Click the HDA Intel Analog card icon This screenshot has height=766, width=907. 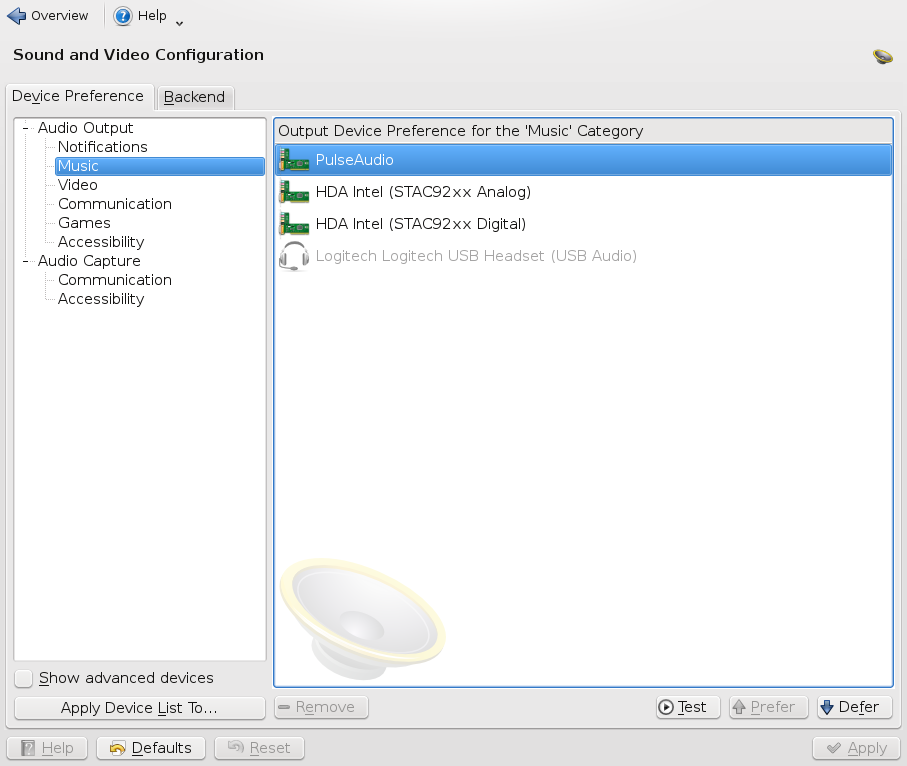click(294, 192)
